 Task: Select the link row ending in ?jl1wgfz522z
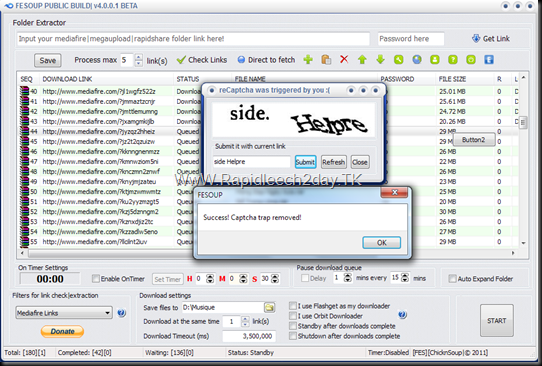click(269, 91)
